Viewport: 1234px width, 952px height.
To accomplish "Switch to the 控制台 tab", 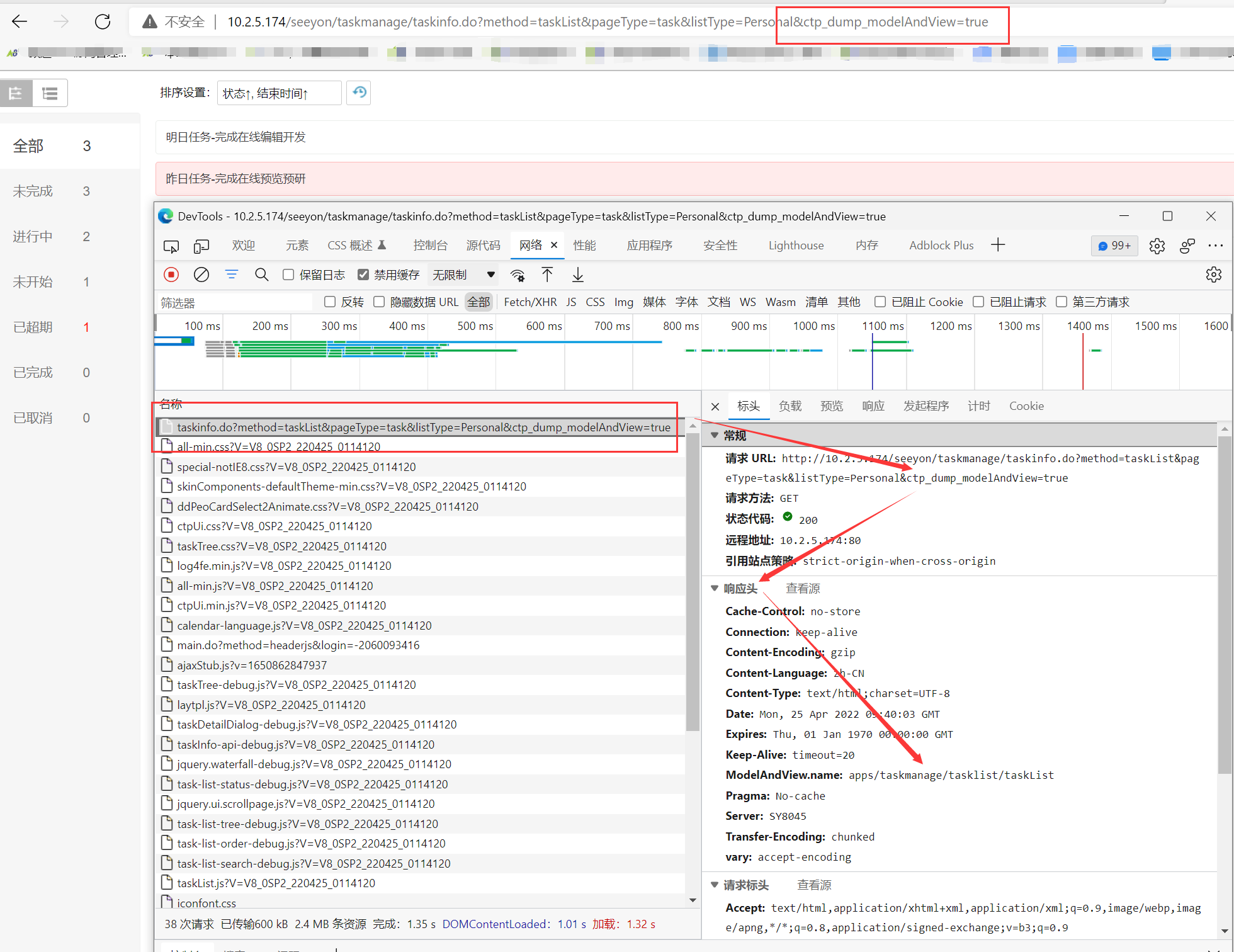I will click(430, 246).
